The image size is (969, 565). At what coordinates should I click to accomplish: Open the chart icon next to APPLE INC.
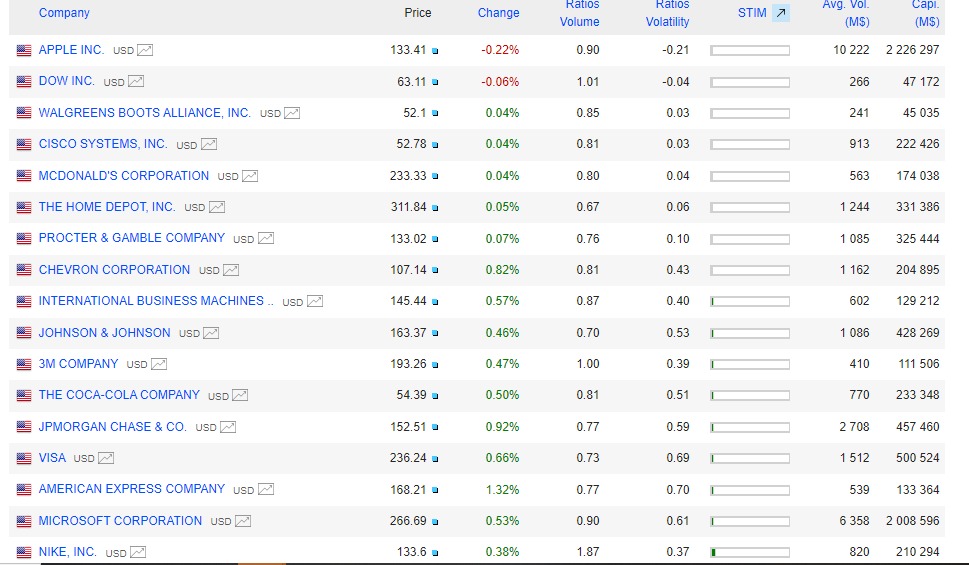[145, 50]
